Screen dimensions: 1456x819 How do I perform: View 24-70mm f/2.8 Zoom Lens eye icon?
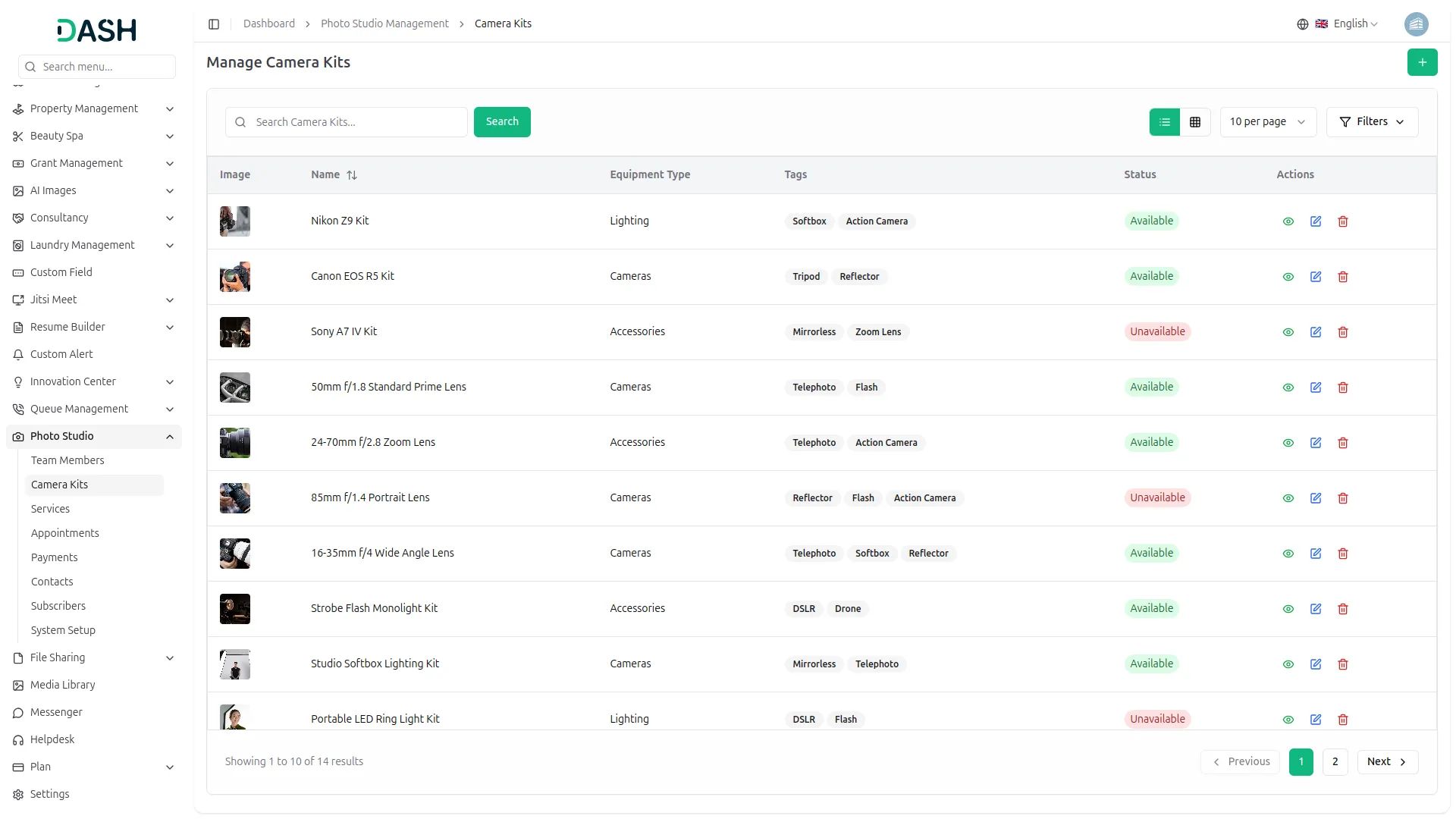click(1288, 443)
